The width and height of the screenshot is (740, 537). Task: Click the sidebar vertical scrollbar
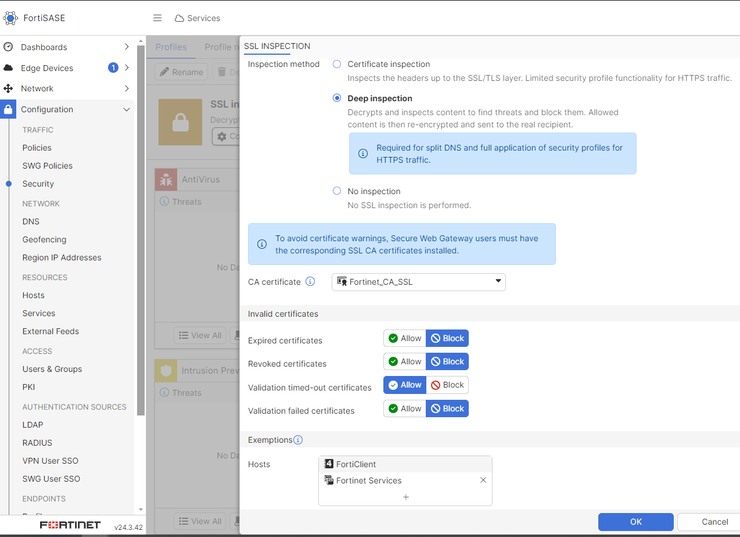point(141,230)
